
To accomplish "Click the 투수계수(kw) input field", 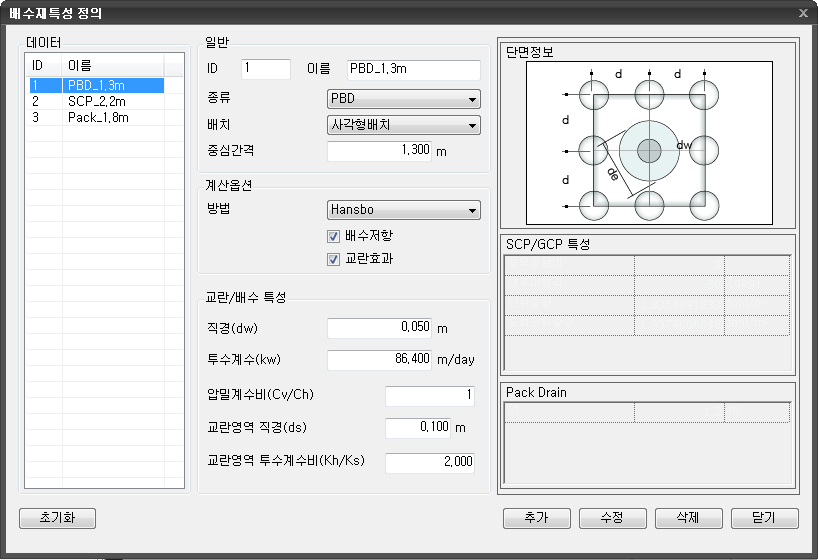I will pos(380,359).
